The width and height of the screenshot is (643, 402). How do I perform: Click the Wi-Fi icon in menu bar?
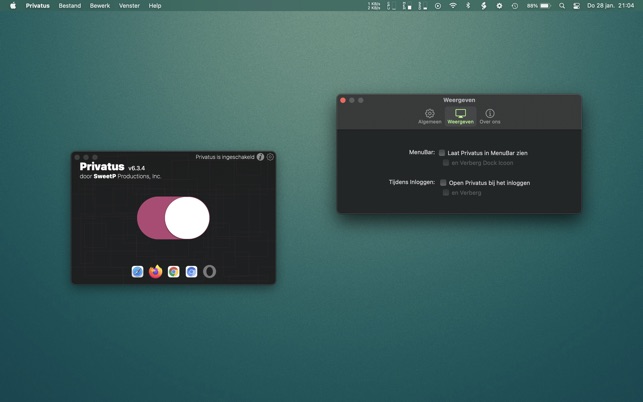tap(453, 6)
